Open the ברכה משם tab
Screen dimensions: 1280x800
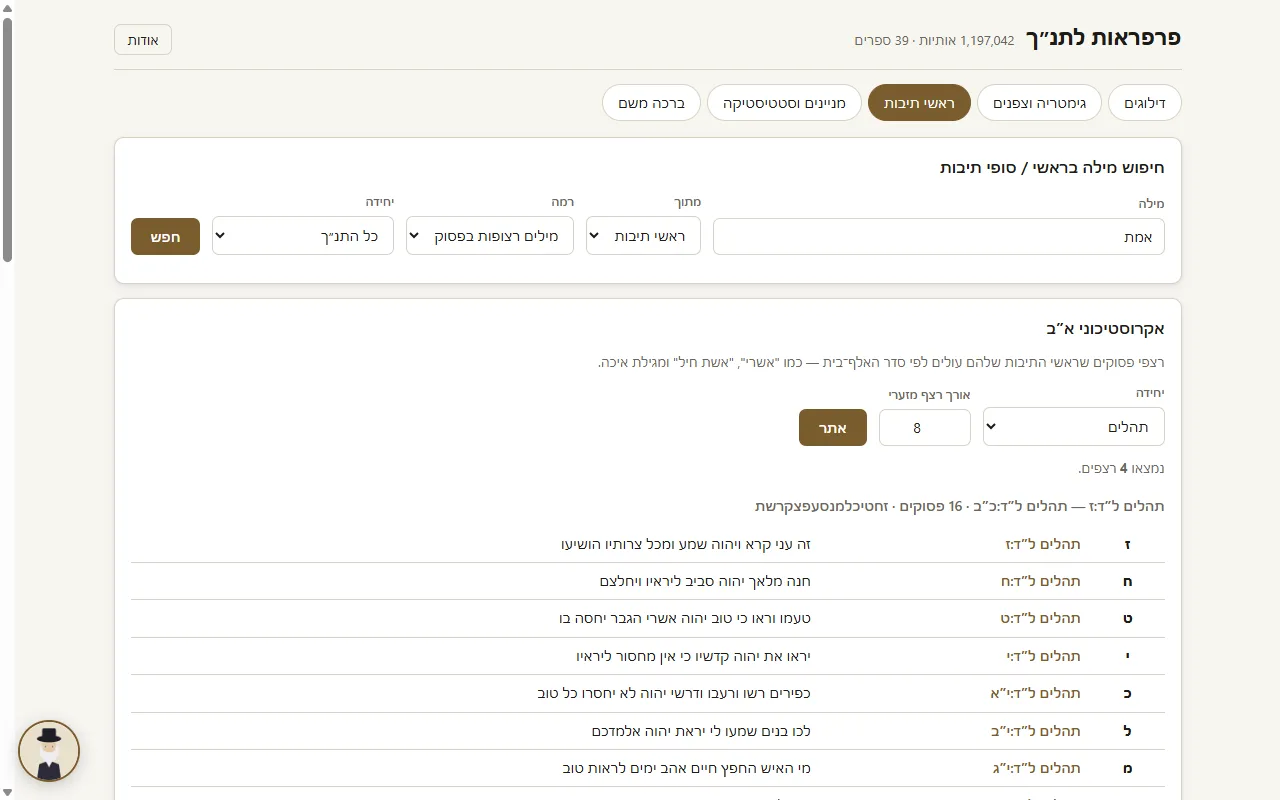point(651,103)
